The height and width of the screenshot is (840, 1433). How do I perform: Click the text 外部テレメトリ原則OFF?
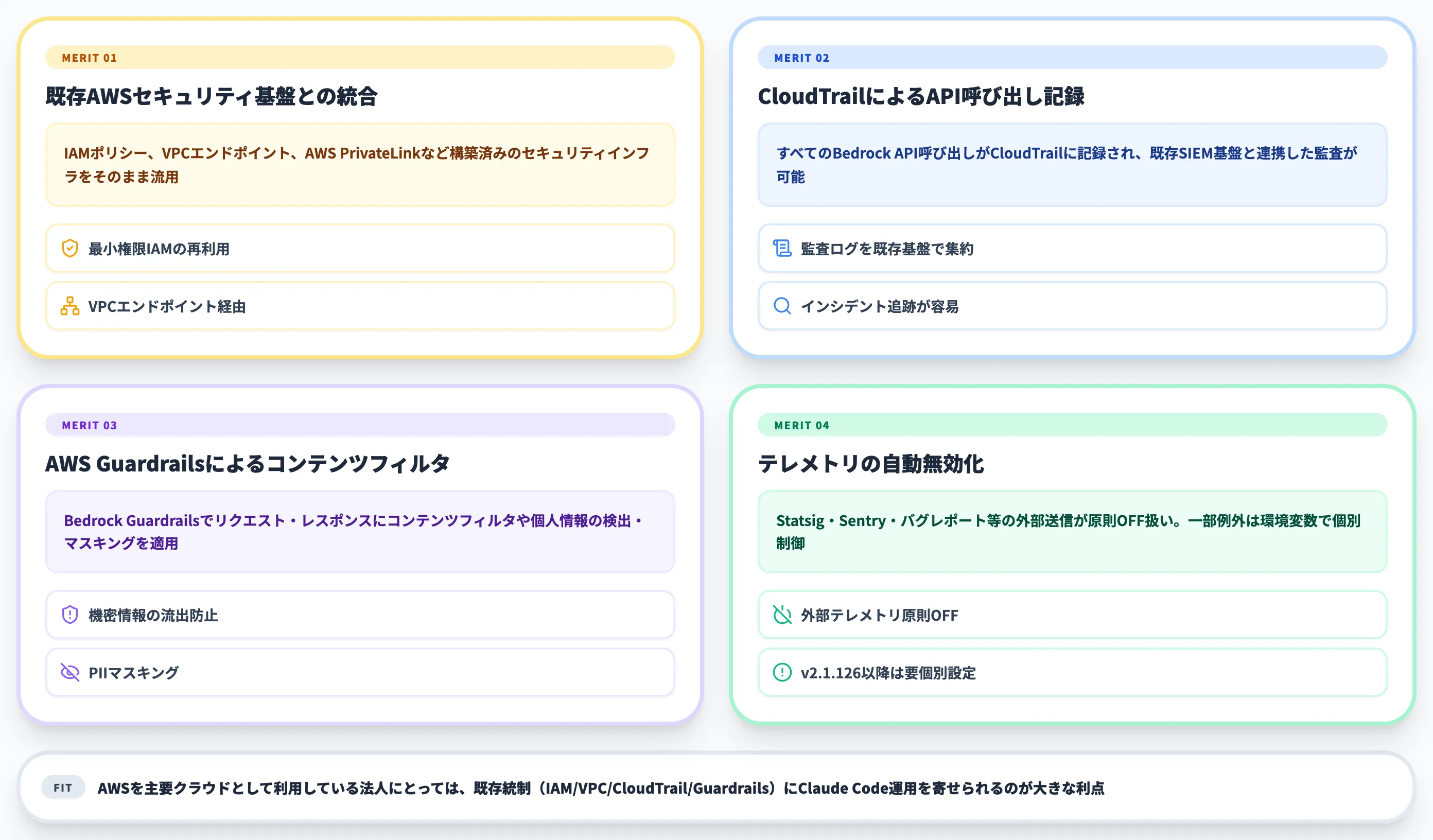tap(879, 615)
